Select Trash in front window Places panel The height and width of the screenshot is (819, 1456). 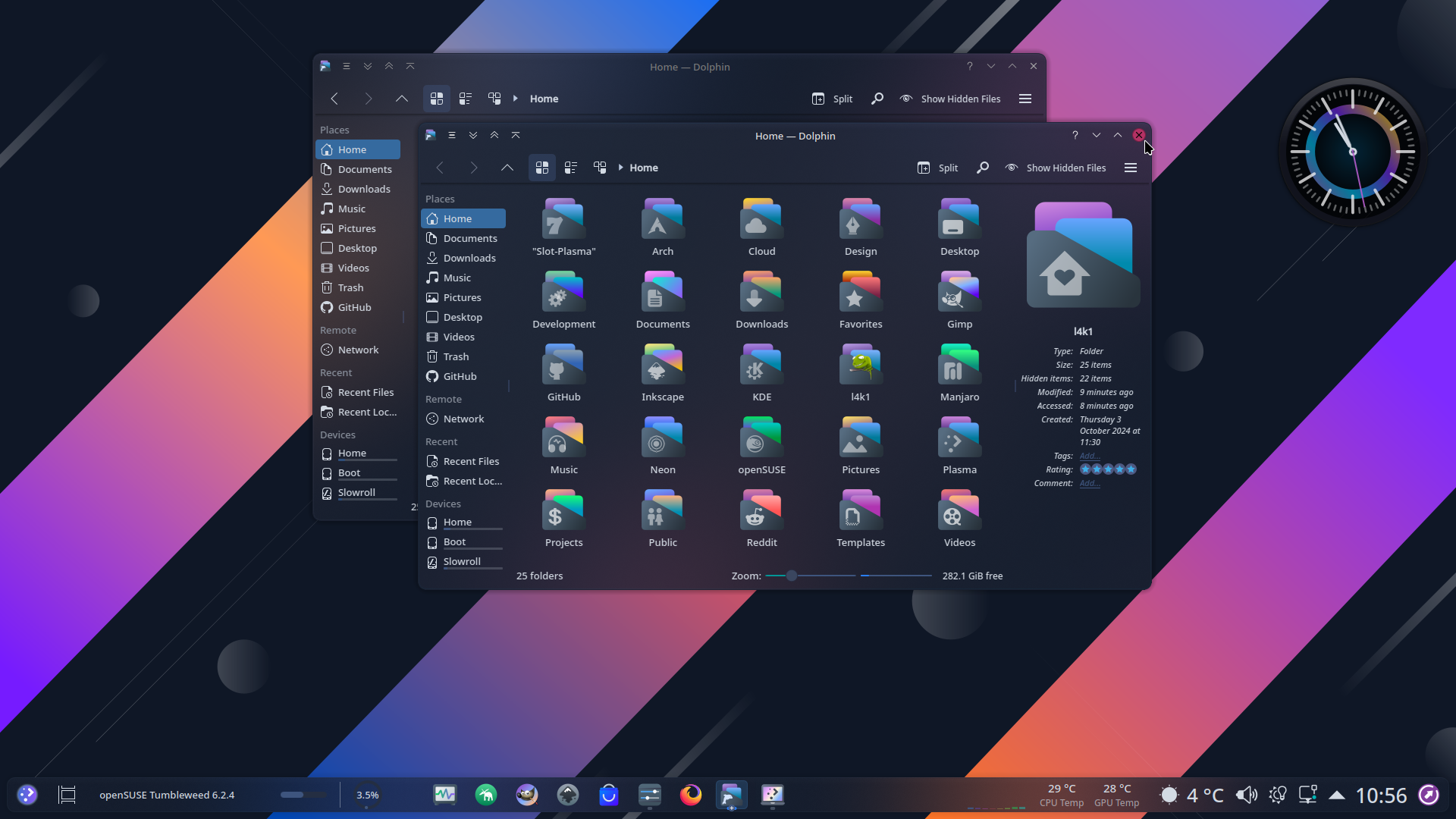[x=463, y=356]
